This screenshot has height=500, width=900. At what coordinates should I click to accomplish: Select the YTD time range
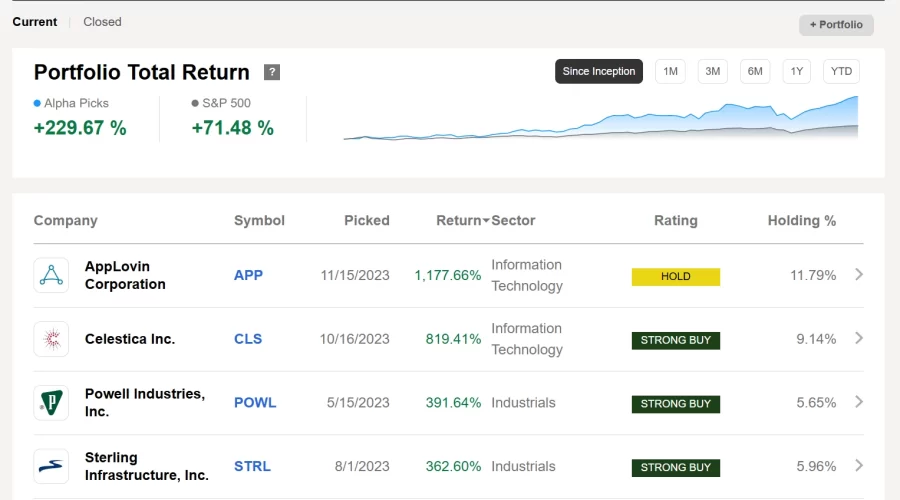tap(841, 71)
